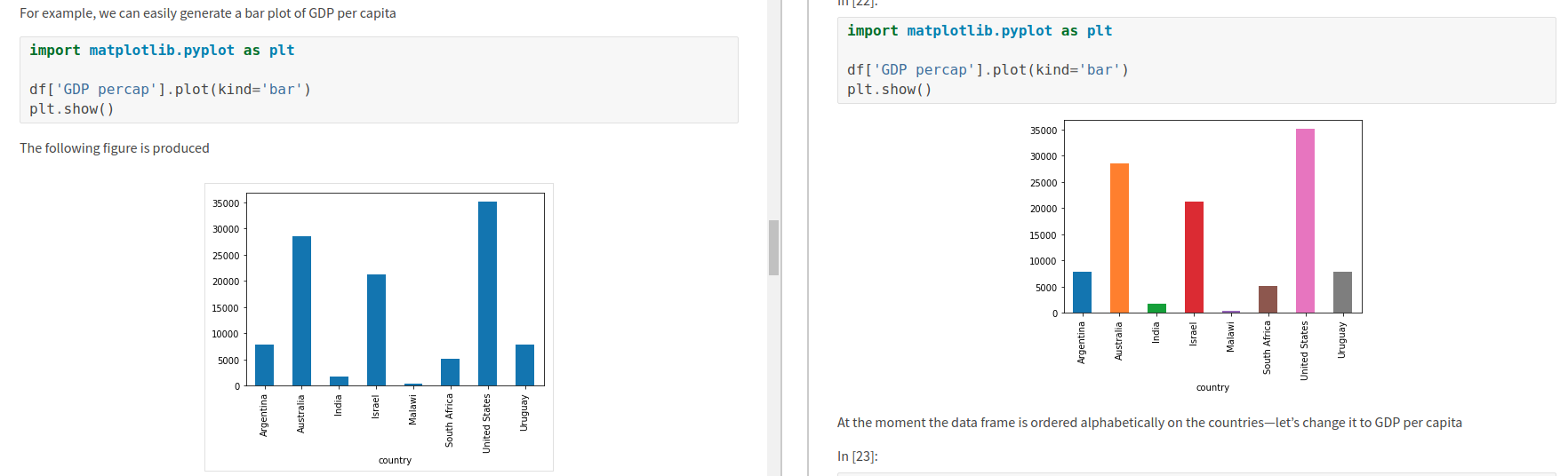Screen dimensions: 1568x476
Task: Click the blue Argentina bar in right chart
Action: [x=1082, y=292]
